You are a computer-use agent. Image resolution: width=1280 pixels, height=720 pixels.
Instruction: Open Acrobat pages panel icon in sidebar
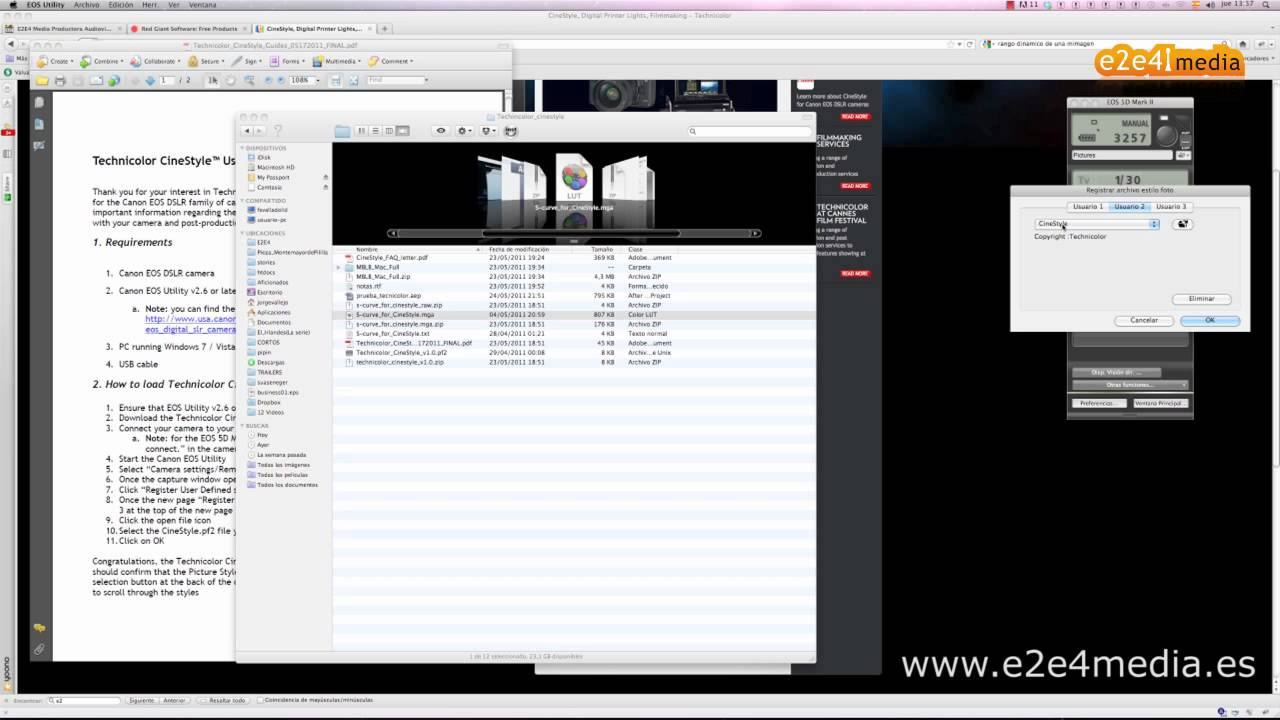pos(39,102)
